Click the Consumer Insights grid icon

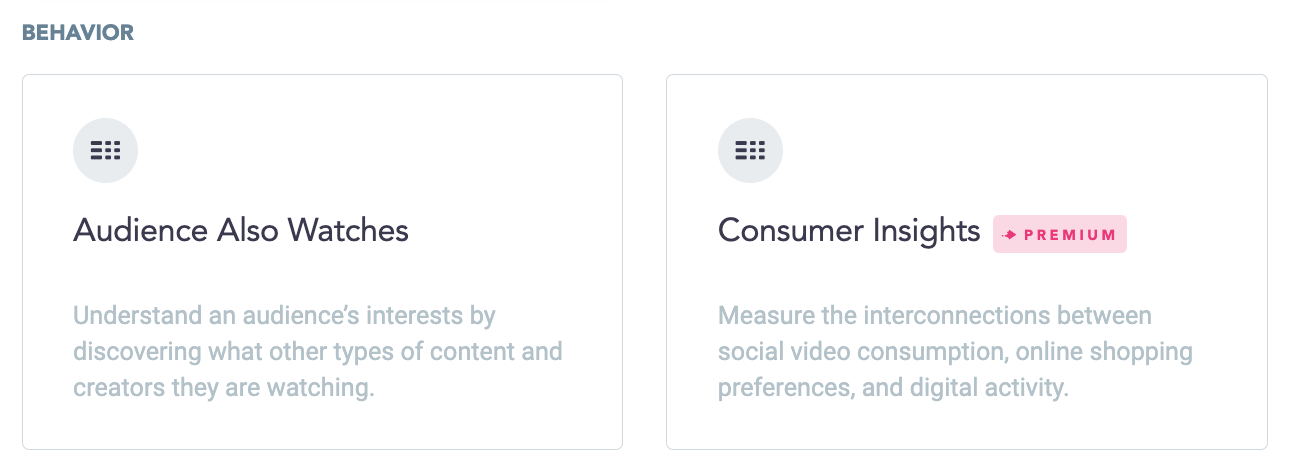750,151
